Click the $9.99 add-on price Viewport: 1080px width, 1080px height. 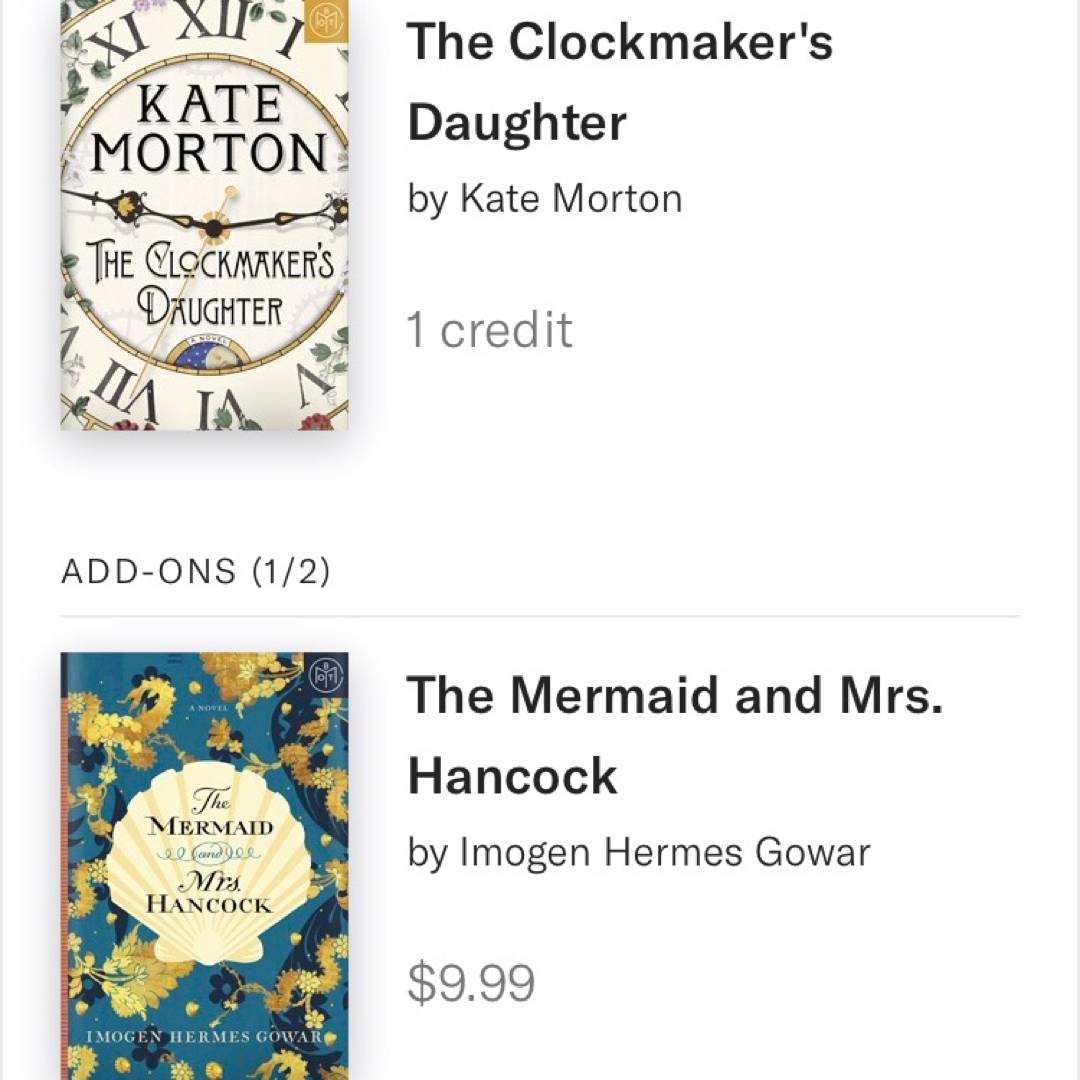click(x=471, y=983)
